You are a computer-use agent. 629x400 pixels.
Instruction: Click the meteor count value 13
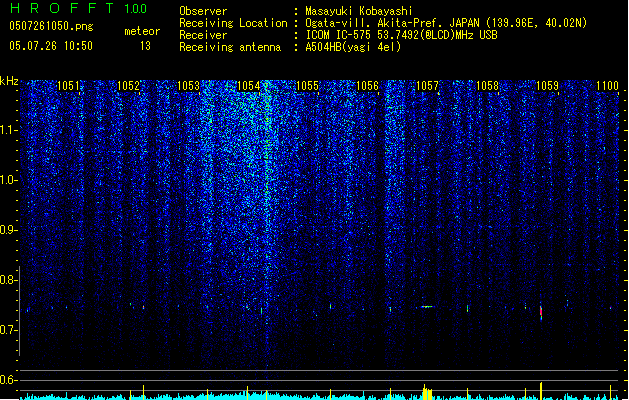click(145, 46)
